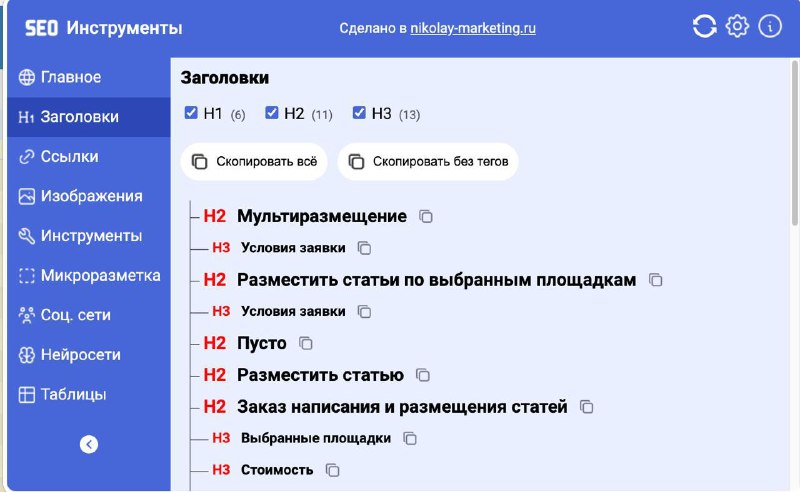The height and width of the screenshot is (492, 800).
Task: Copy the Пусто heading
Action: point(306,343)
